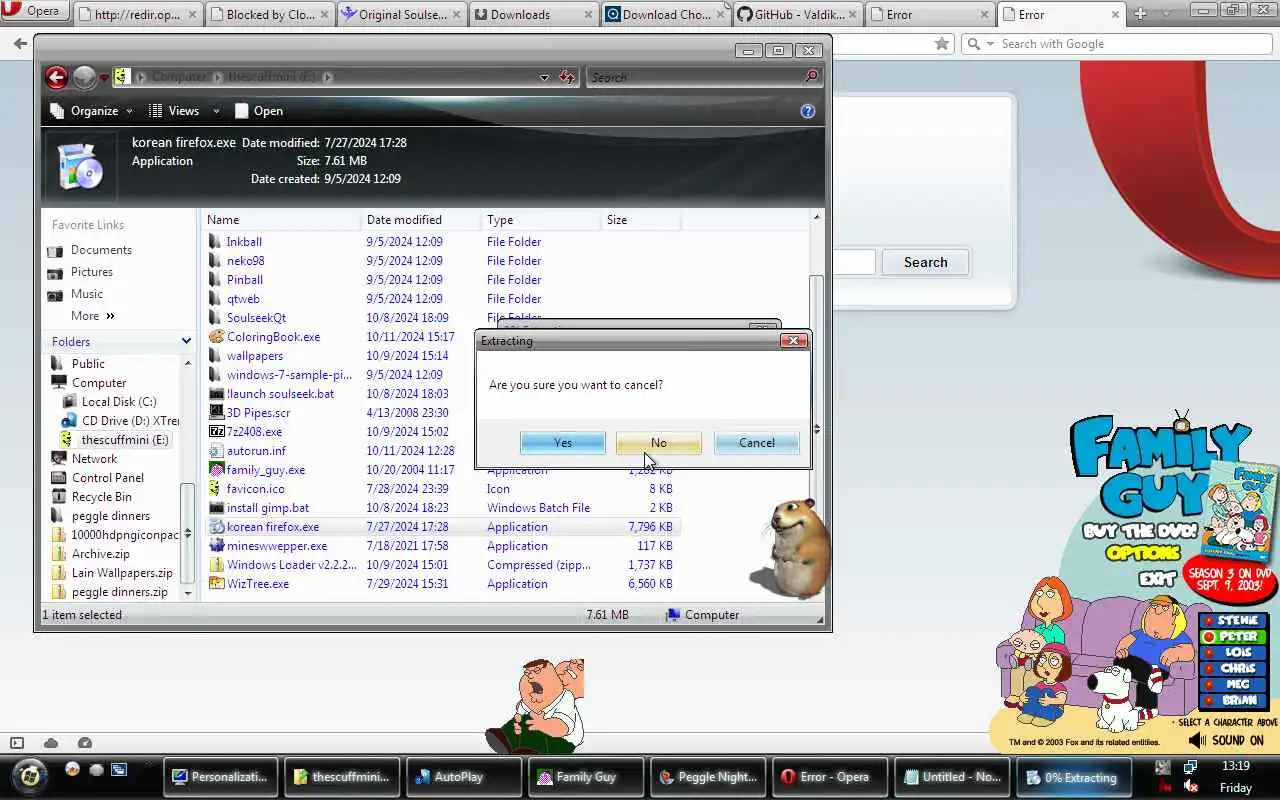Sort by the Name column header

(x=282, y=220)
